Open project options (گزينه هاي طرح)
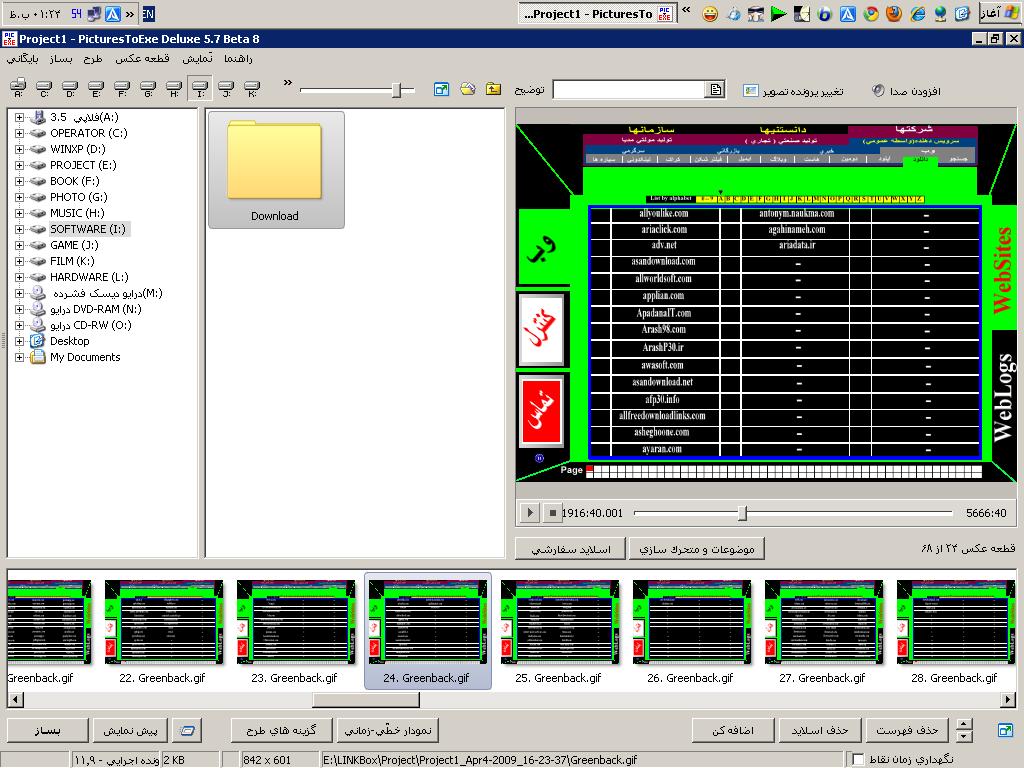This screenshot has width=1024, height=768. 281,730
